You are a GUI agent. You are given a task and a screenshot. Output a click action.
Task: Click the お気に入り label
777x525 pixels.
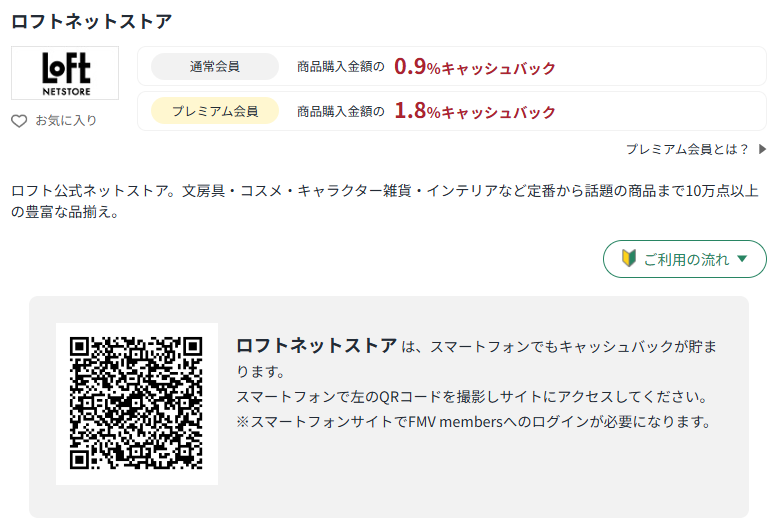(66, 120)
